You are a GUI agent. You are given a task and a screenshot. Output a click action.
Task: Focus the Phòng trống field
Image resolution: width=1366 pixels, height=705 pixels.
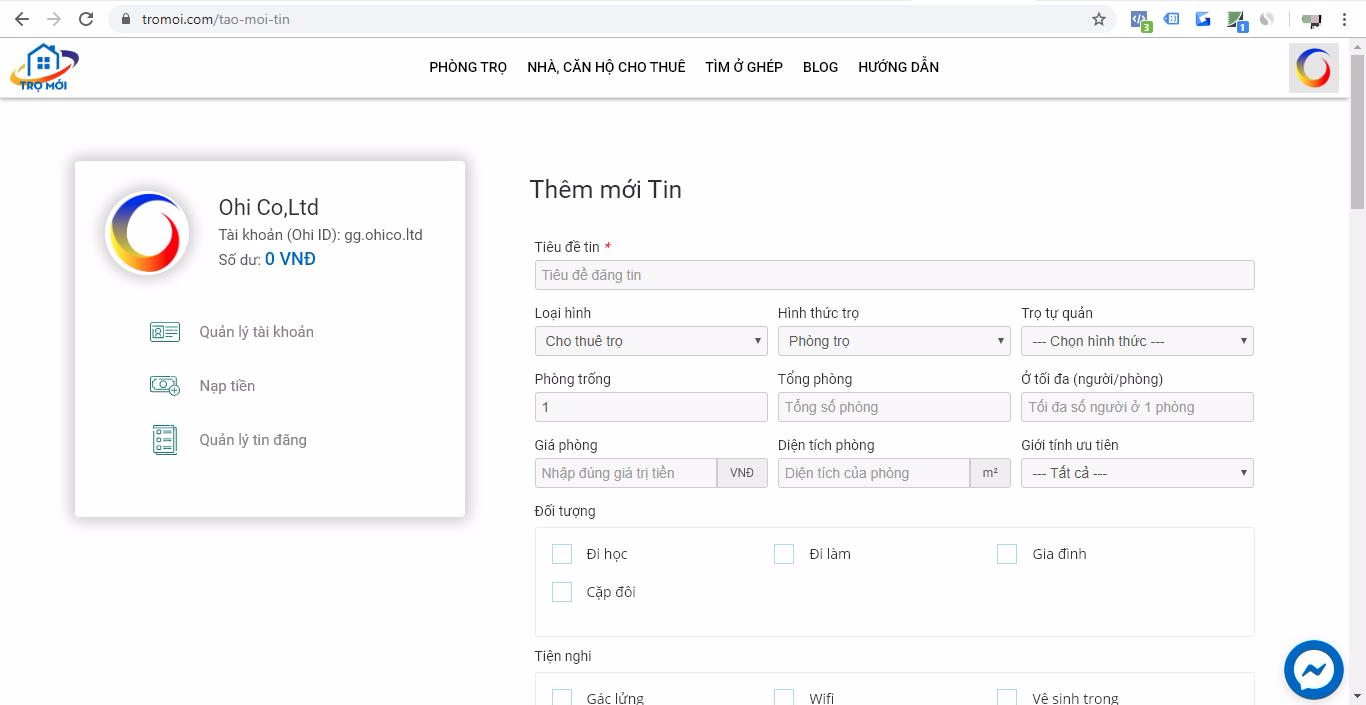pyautogui.click(x=651, y=407)
